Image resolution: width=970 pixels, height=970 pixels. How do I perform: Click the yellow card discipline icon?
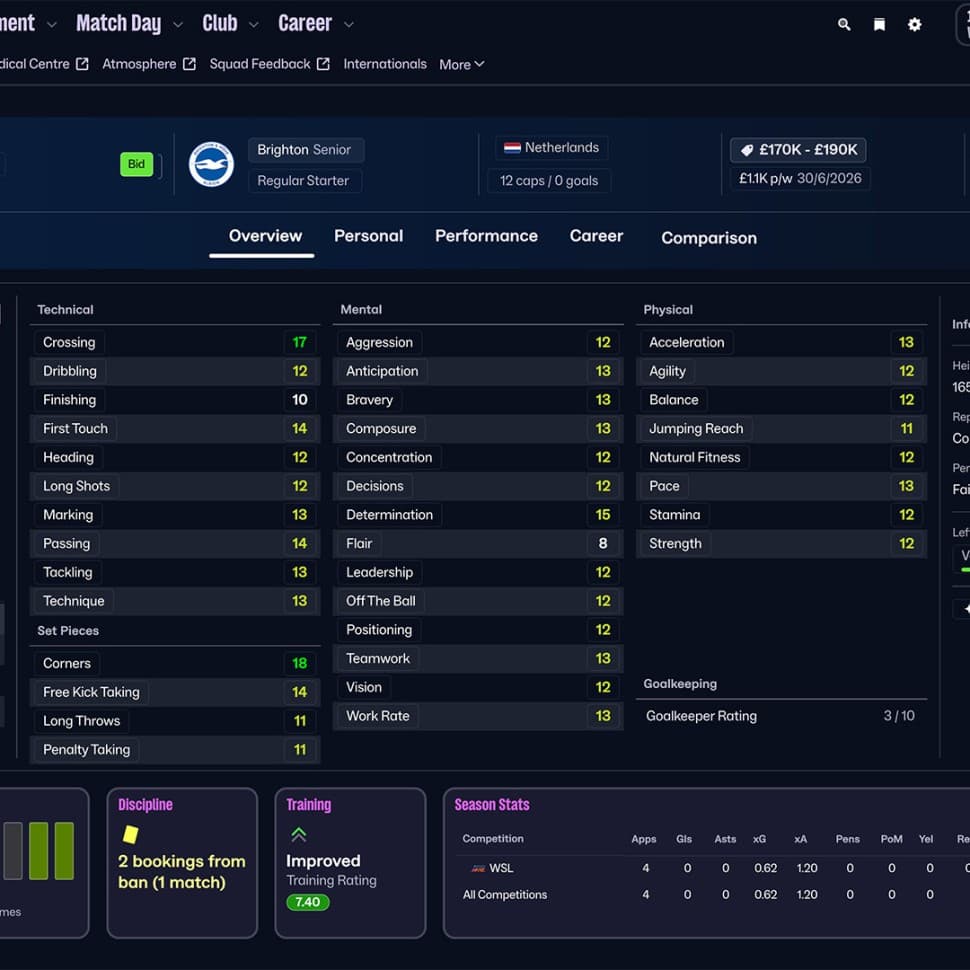pyautogui.click(x=130, y=834)
